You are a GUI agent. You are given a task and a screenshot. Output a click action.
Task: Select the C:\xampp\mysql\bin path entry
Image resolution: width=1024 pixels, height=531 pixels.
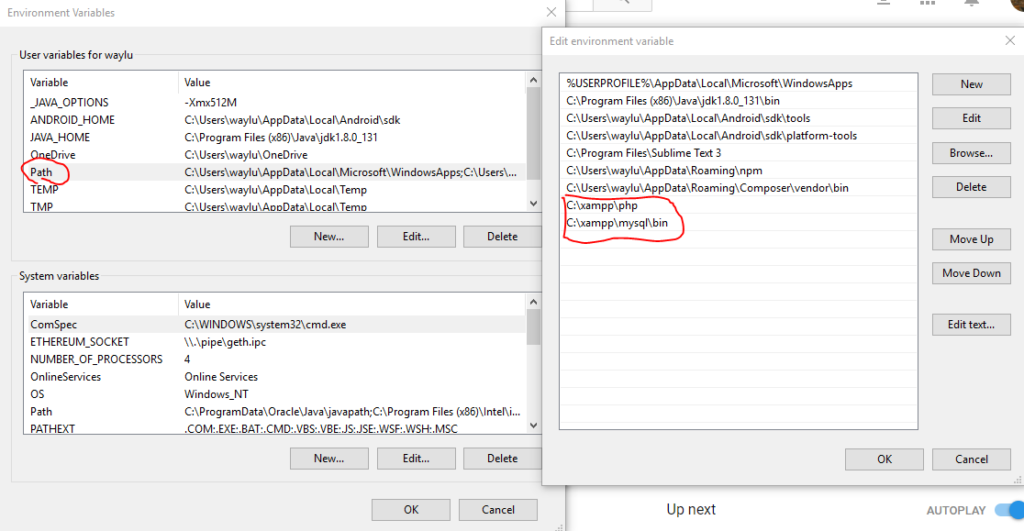(739, 223)
